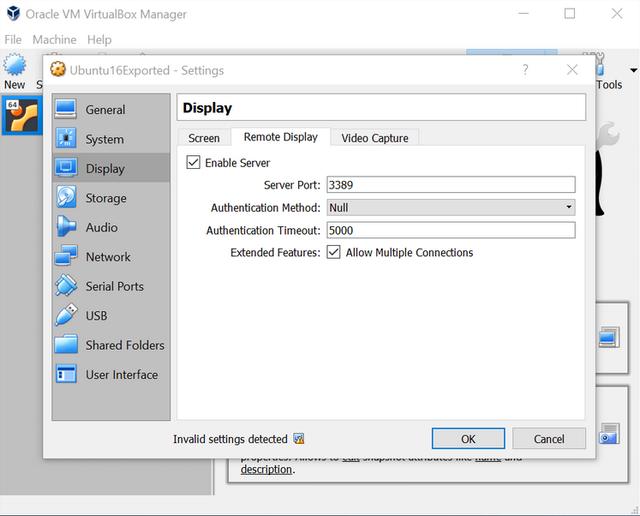Open the Help menu
640x516 pixels.
point(99,40)
